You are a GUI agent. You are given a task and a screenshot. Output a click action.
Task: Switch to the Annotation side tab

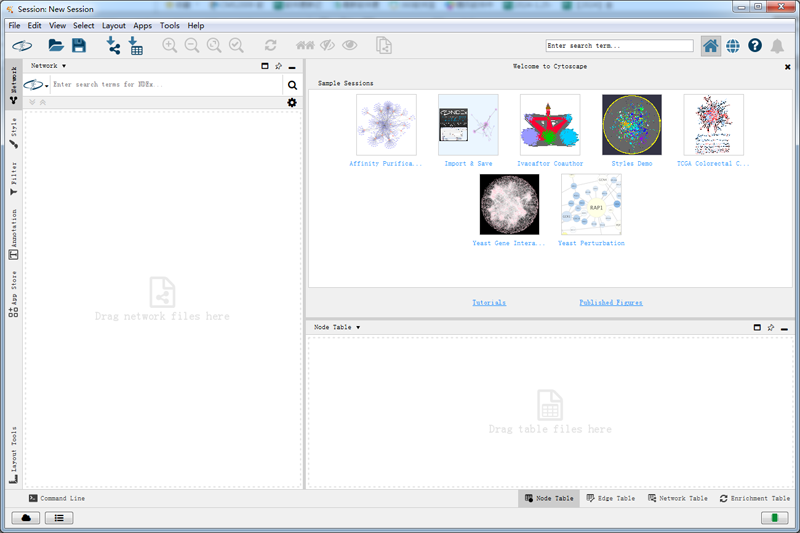[x=14, y=234]
